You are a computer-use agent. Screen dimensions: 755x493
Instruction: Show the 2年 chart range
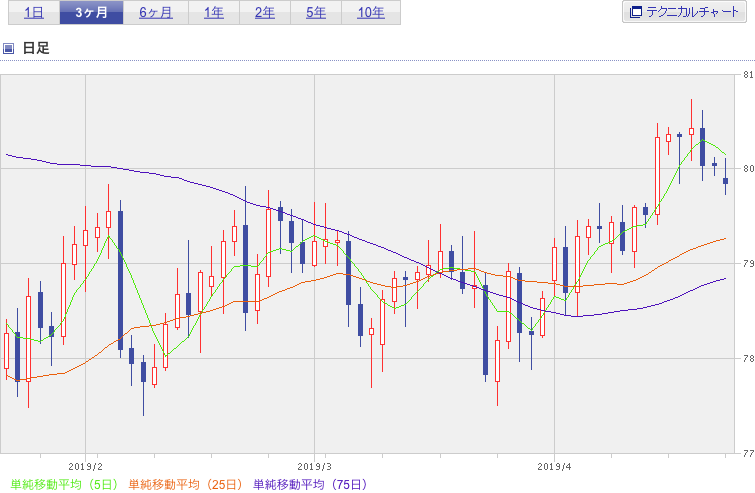(265, 12)
